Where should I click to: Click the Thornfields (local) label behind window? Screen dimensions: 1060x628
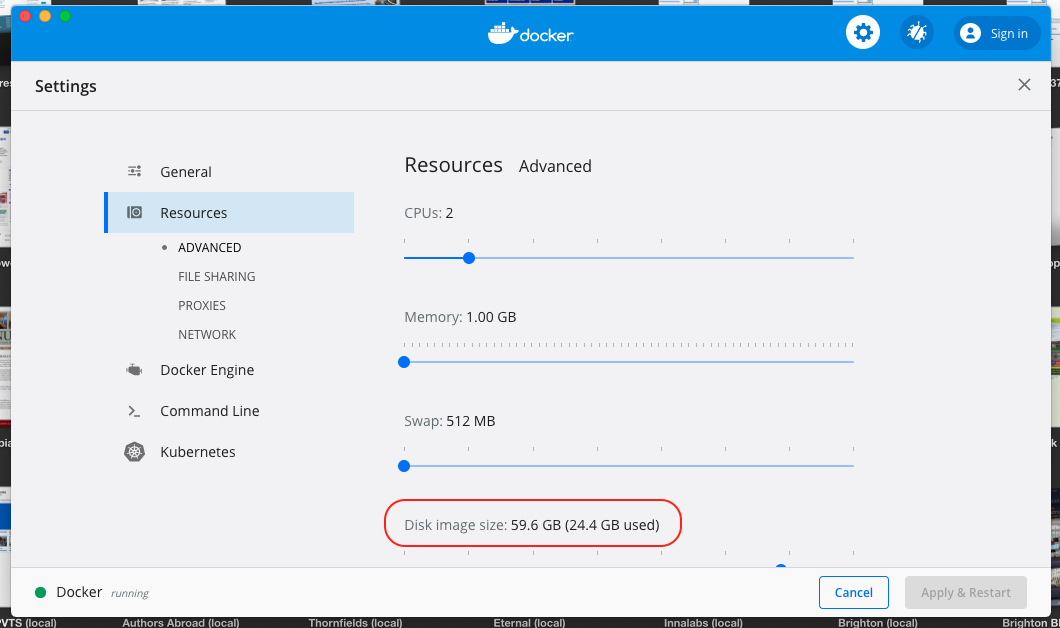click(355, 623)
